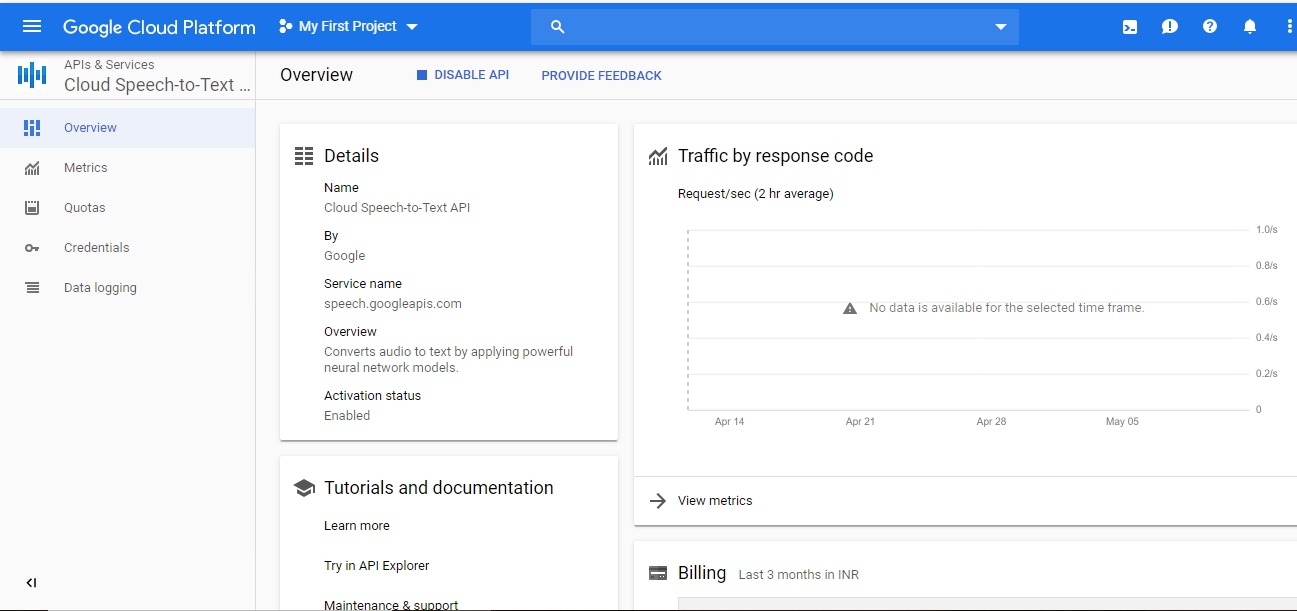Click the APIs & Services breadcrumb

(x=109, y=64)
